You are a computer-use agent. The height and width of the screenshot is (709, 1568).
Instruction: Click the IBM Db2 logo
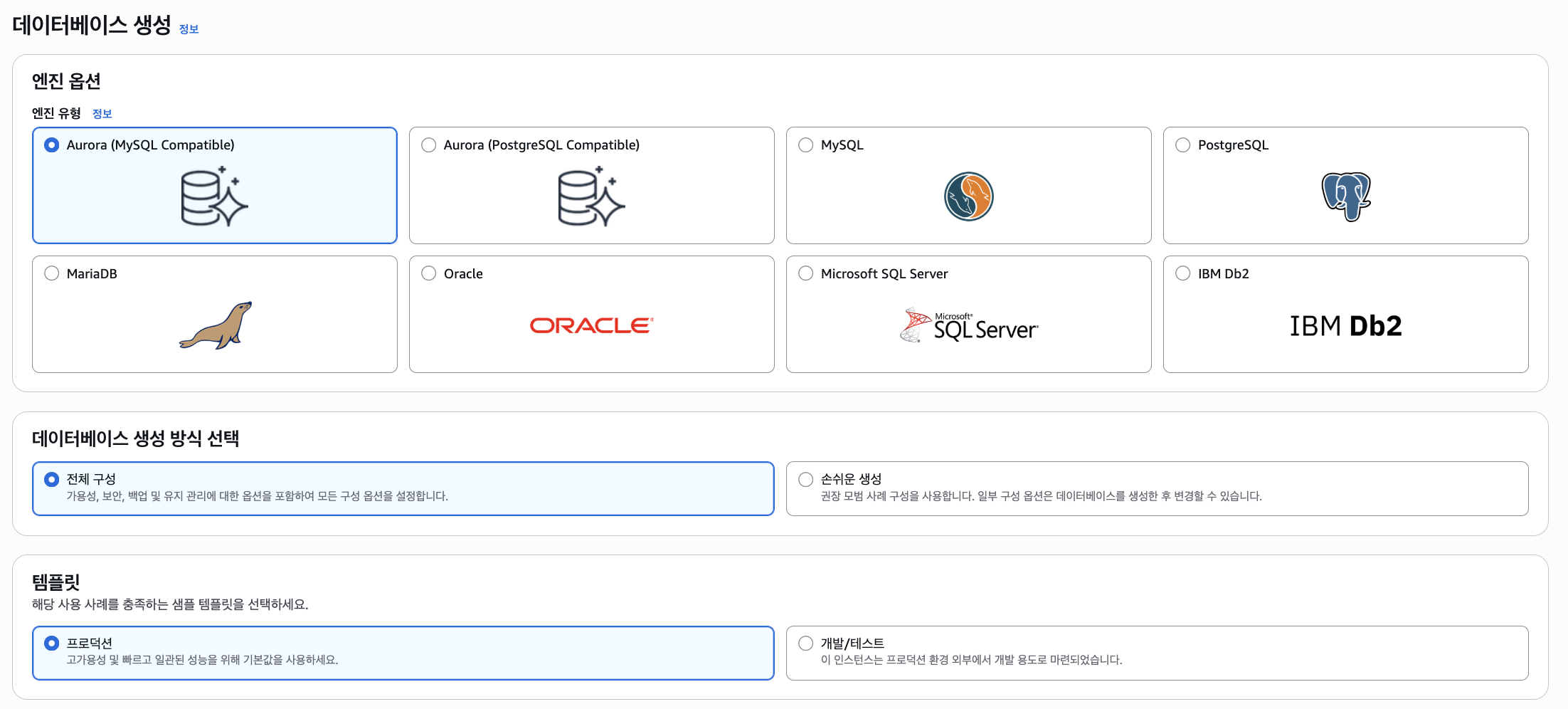[1346, 326]
